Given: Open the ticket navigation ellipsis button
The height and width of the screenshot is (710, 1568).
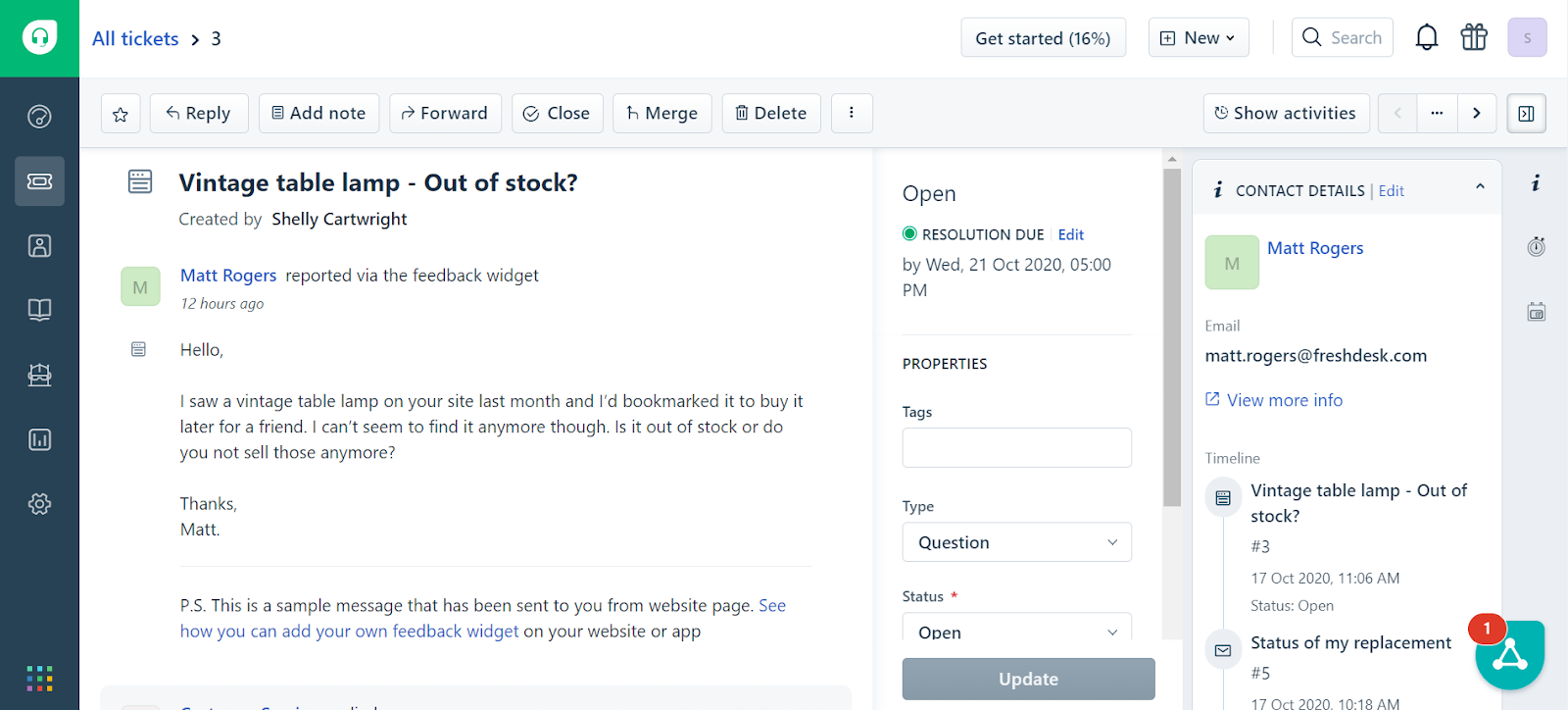Looking at the screenshot, I should click(1437, 113).
